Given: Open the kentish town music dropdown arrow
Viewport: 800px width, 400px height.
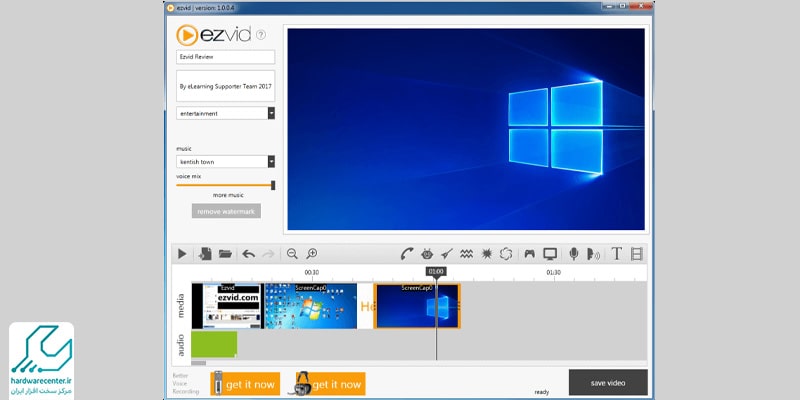Looking at the screenshot, I should point(271,162).
